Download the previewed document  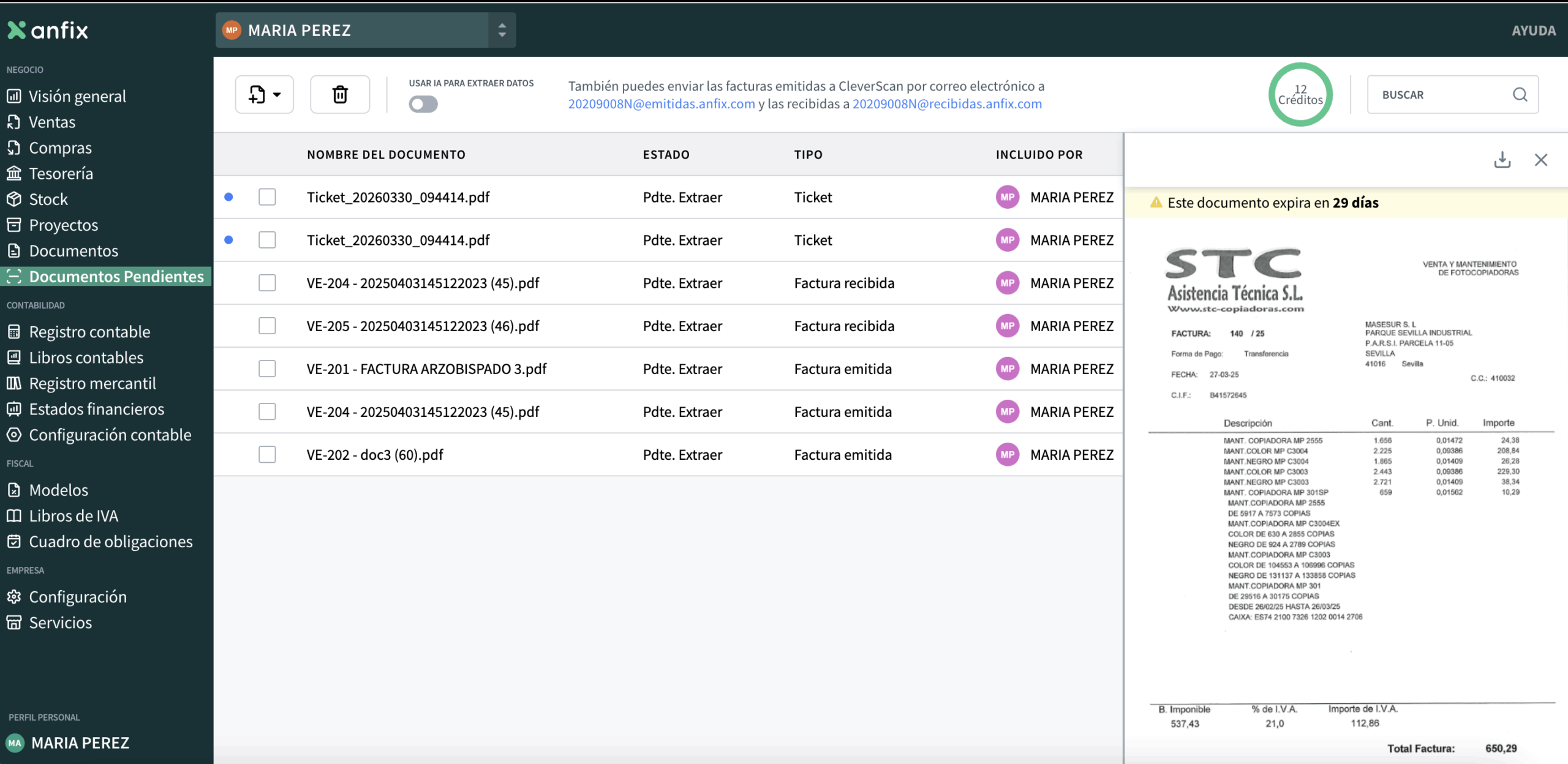click(1502, 160)
